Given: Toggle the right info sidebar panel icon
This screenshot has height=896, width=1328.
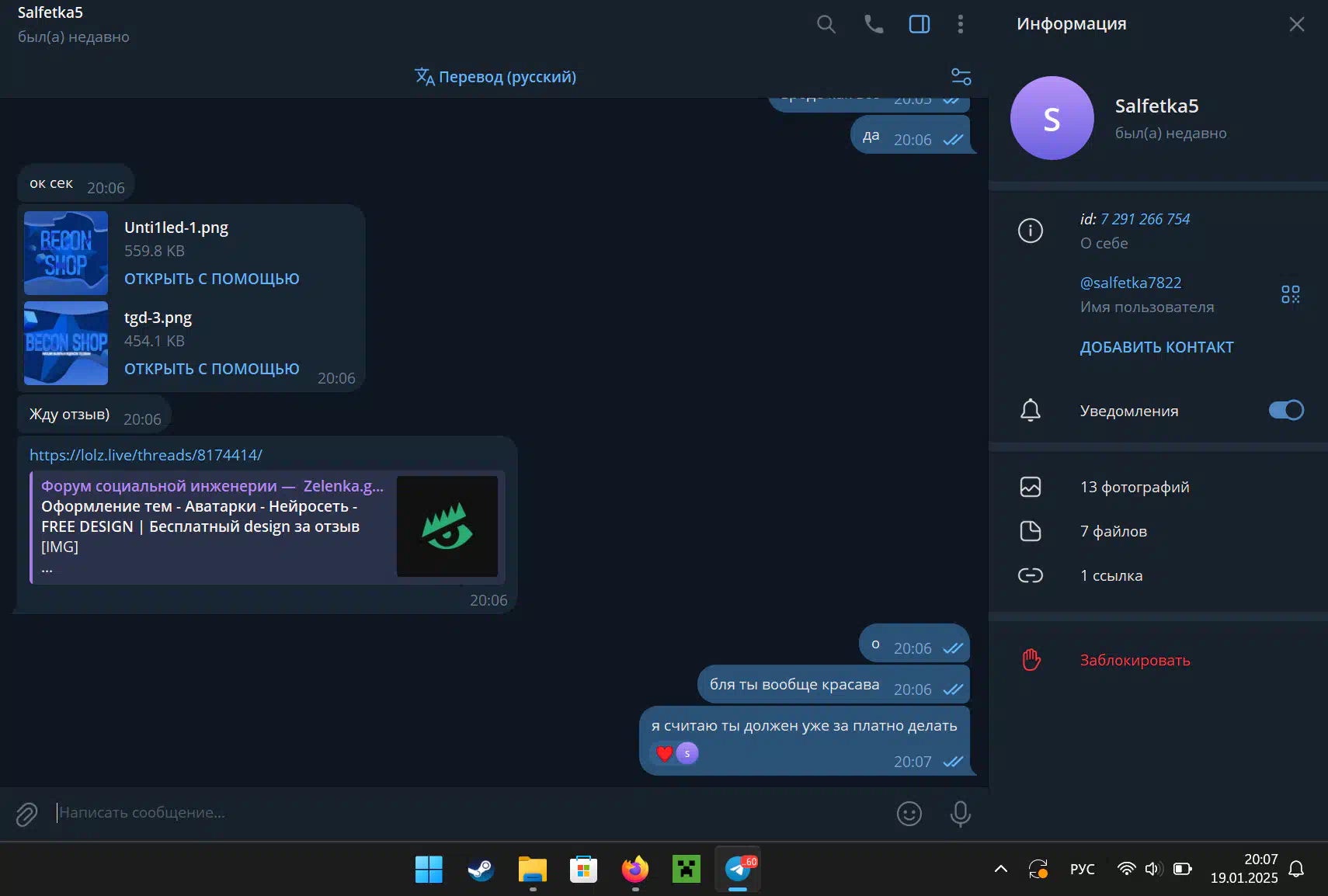Looking at the screenshot, I should click(x=920, y=24).
